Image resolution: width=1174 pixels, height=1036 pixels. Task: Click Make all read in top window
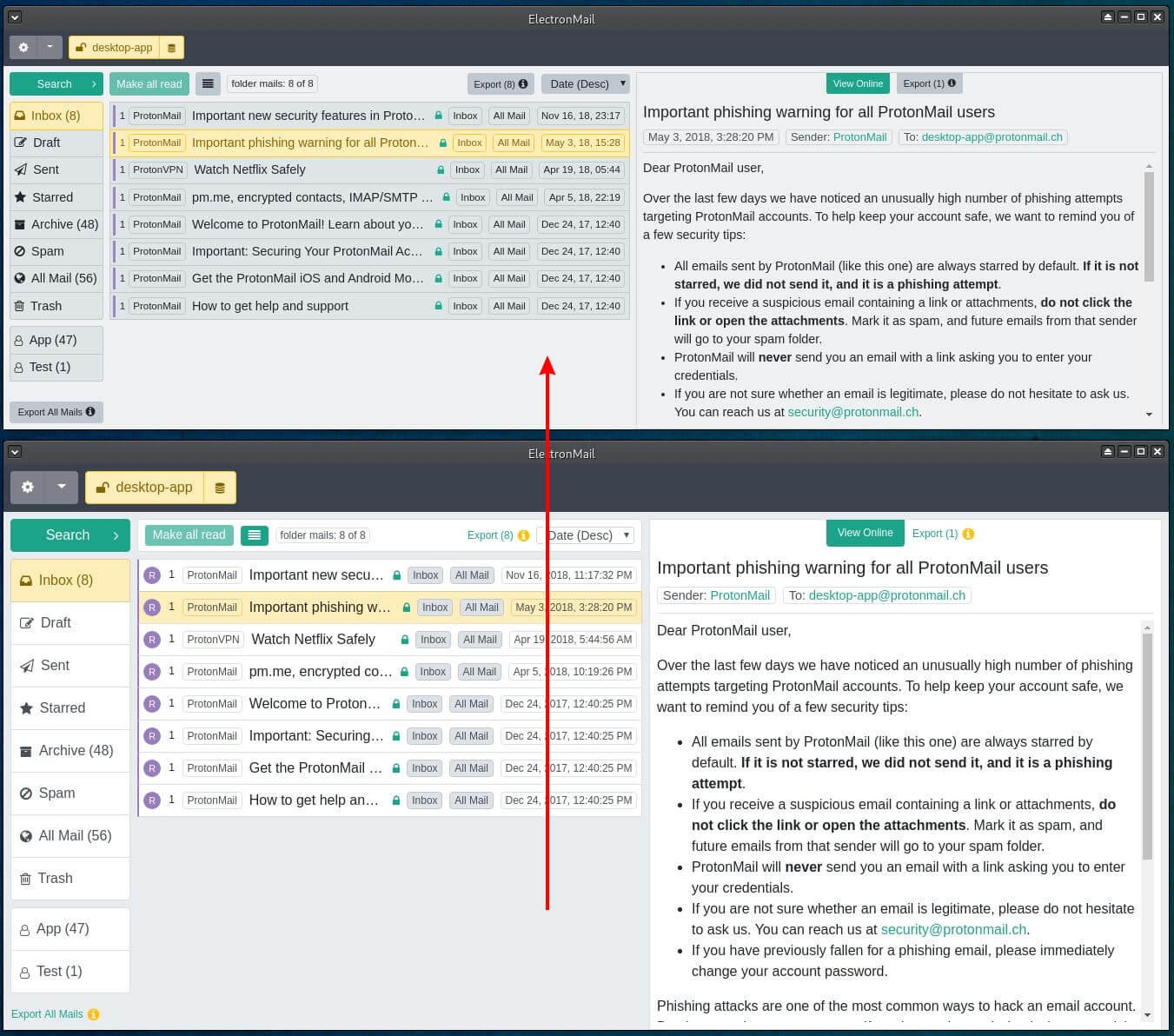click(149, 84)
